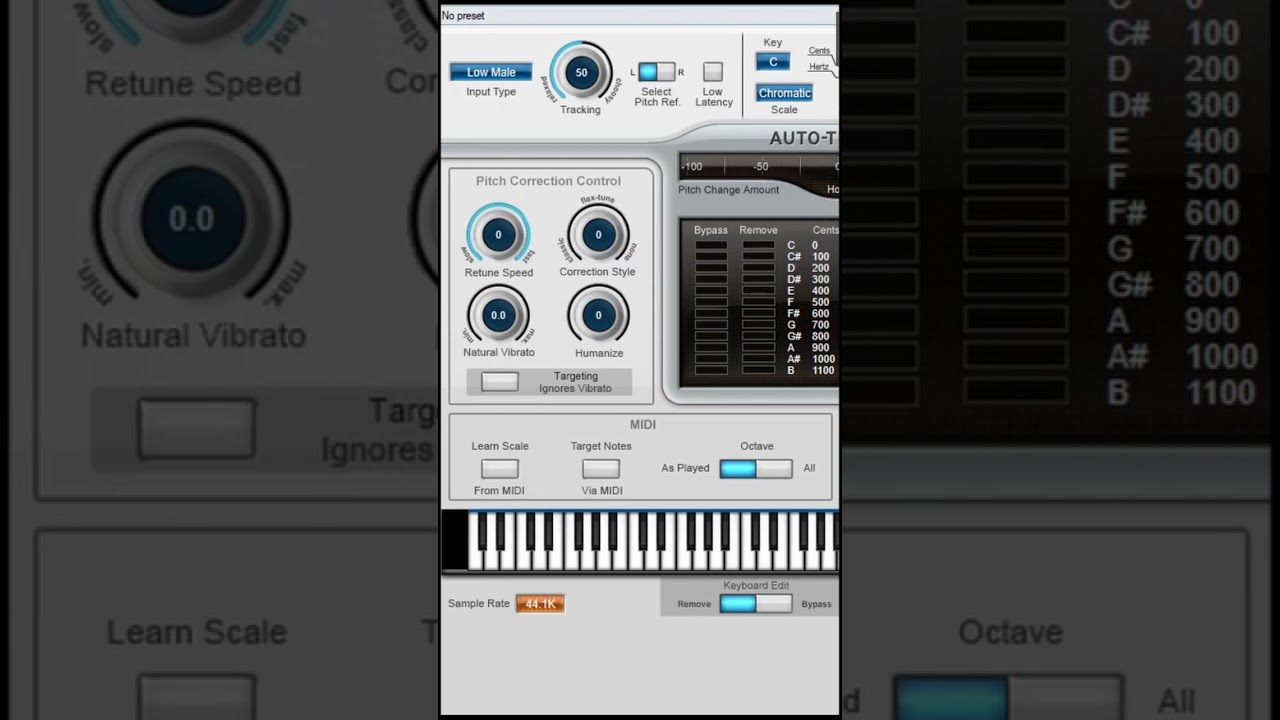Toggle Bypass for note E
The height and width of the screenshot is (720, 1280).
click(x=711, y=291)
